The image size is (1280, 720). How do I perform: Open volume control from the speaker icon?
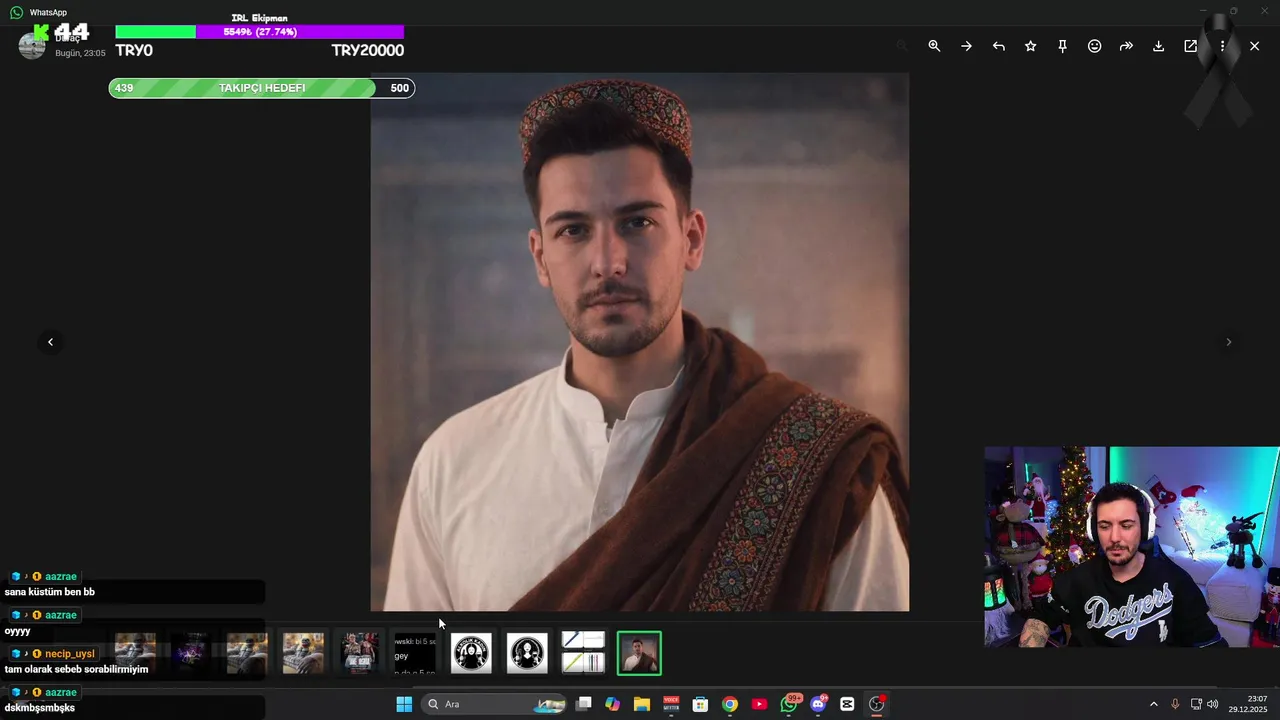pos(1213,704)
